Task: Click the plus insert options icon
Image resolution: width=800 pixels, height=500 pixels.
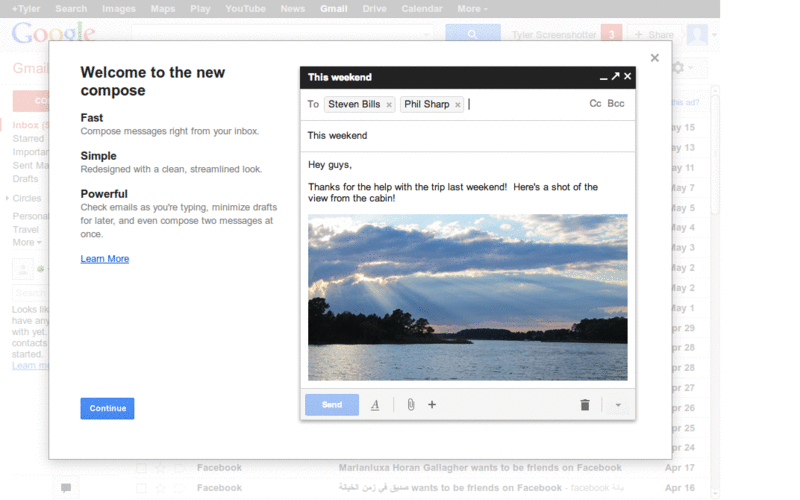Action: coord(432,405)
